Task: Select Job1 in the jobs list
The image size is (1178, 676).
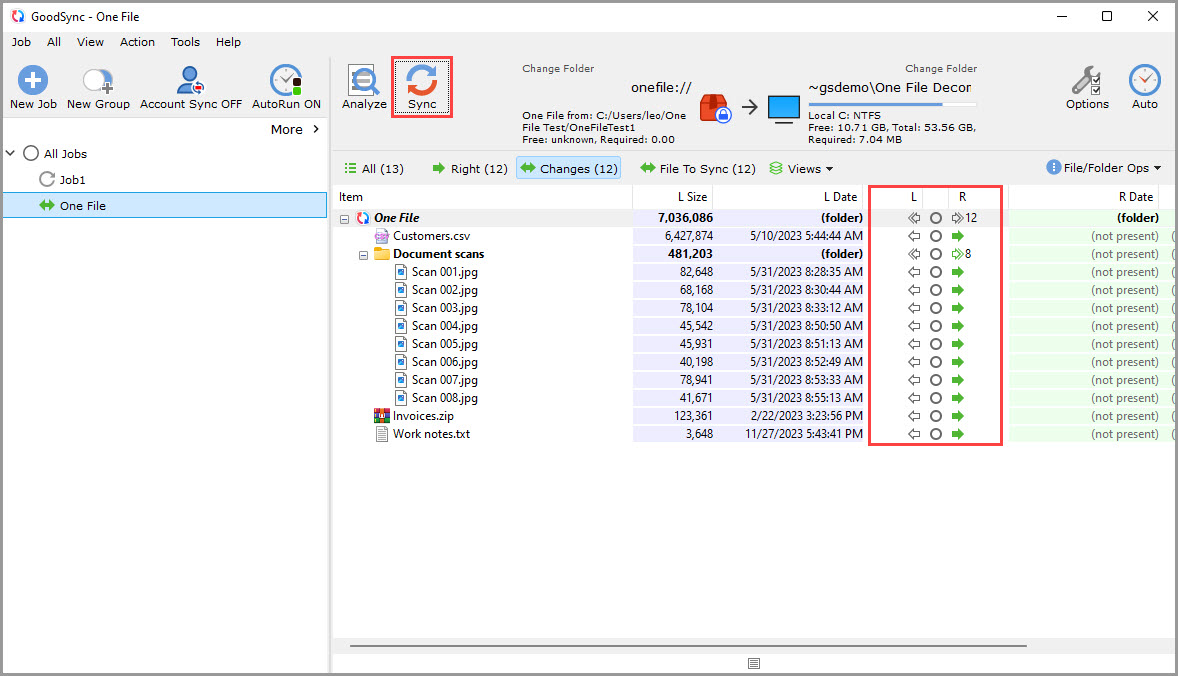Action: point(72,180)
